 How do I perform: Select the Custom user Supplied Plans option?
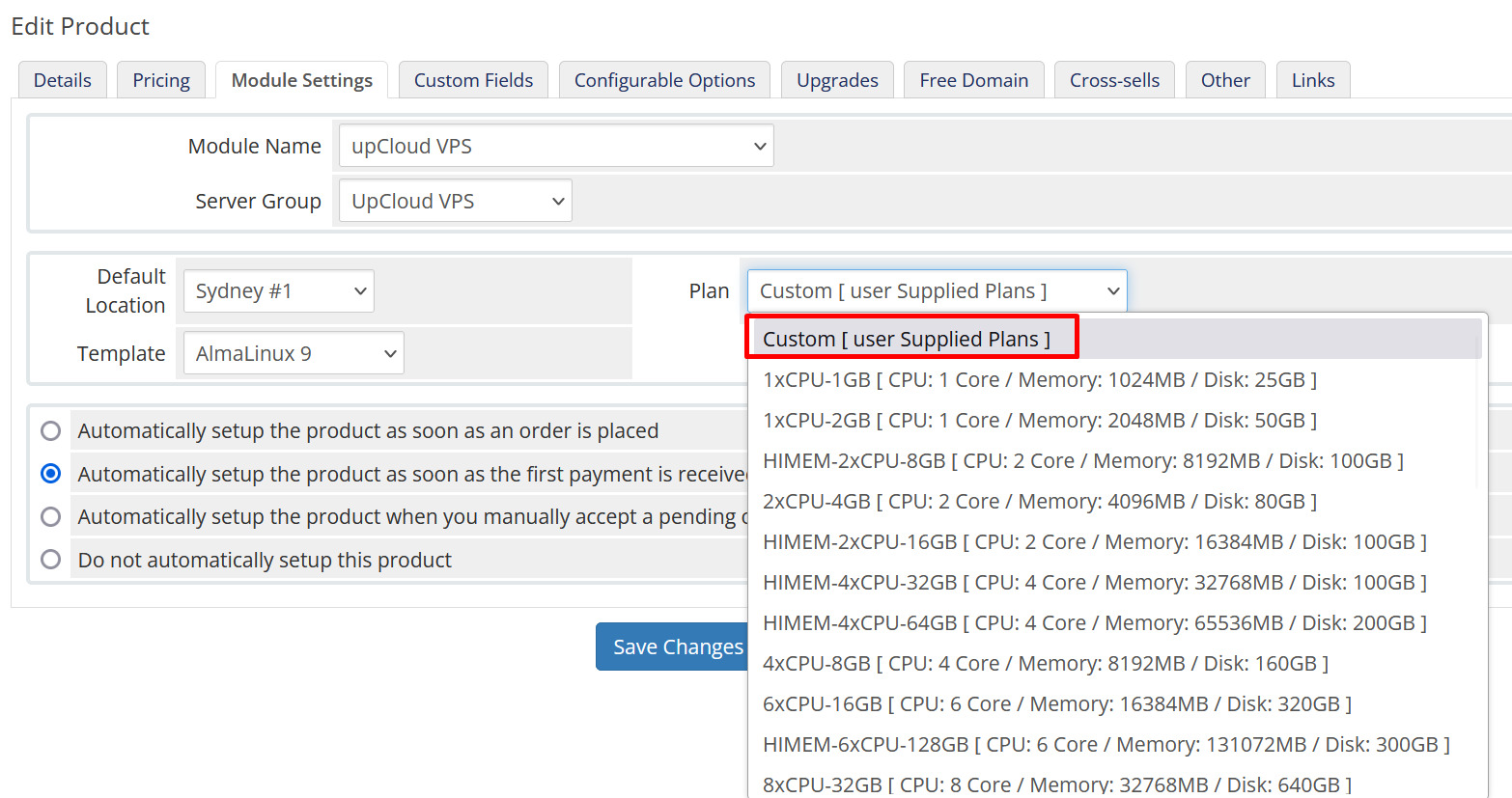pyautogui.click(x=911, y=339)
